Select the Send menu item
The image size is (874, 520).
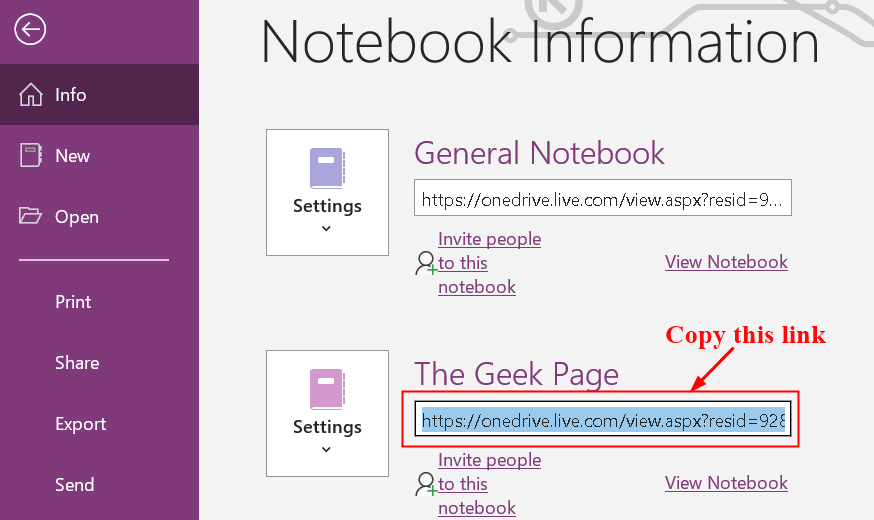[x=74, y=485]
